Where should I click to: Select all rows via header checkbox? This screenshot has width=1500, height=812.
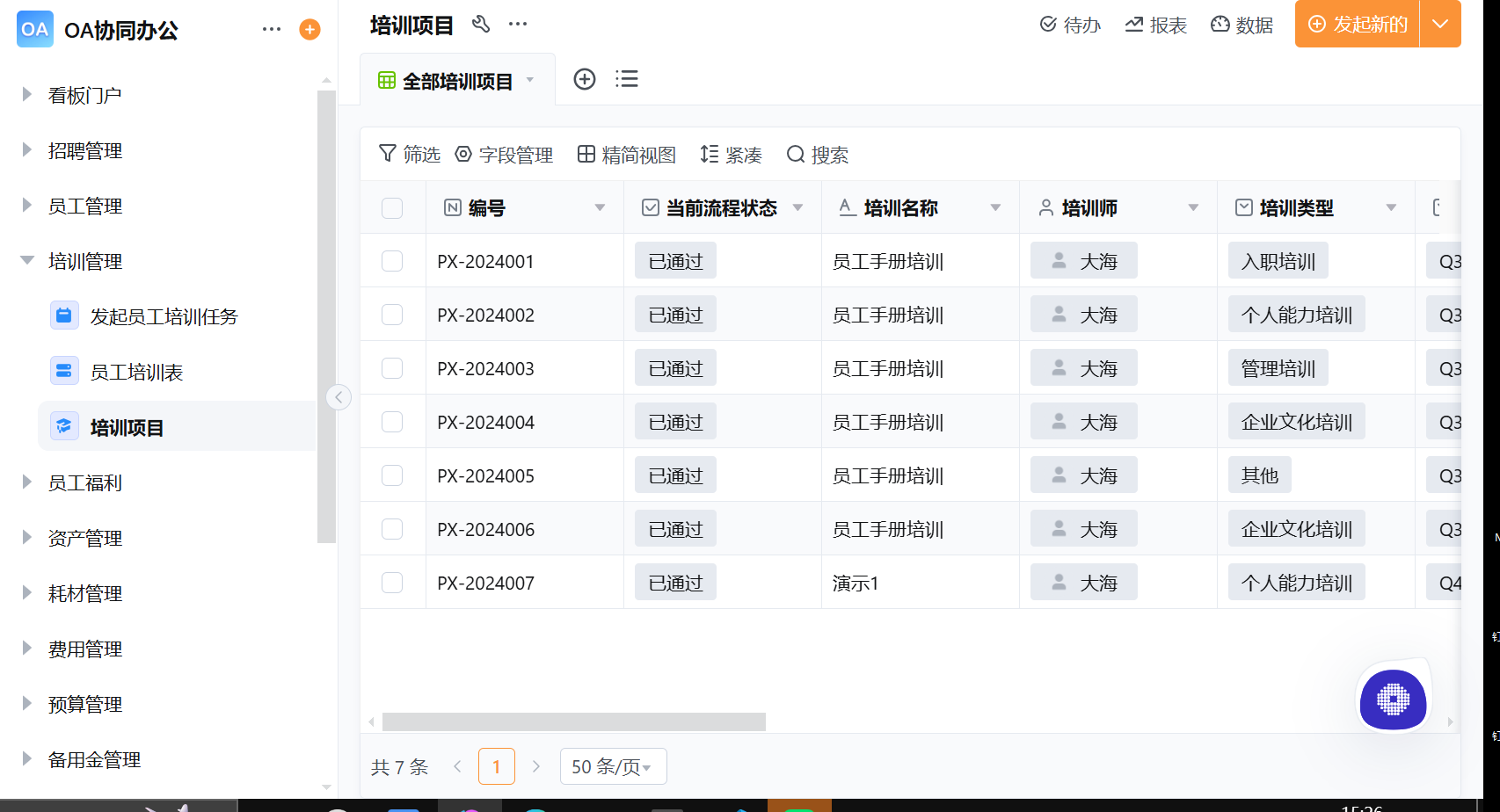click(392, 207)
